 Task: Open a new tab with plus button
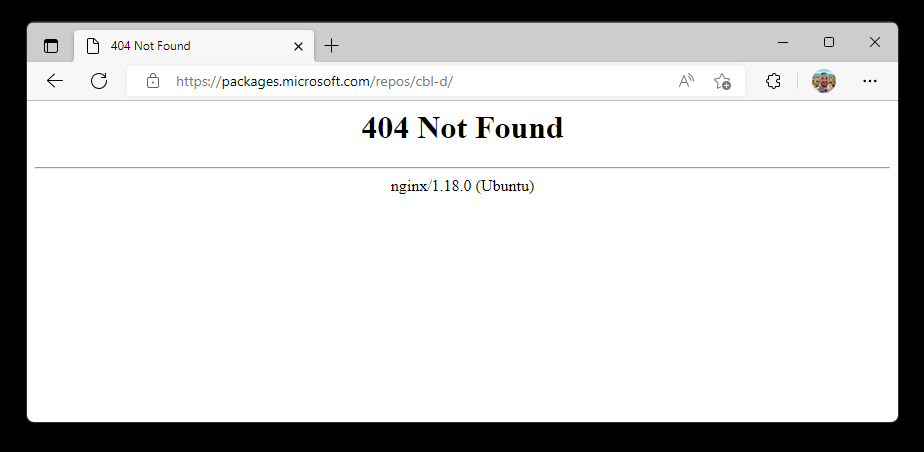point(332,45)
